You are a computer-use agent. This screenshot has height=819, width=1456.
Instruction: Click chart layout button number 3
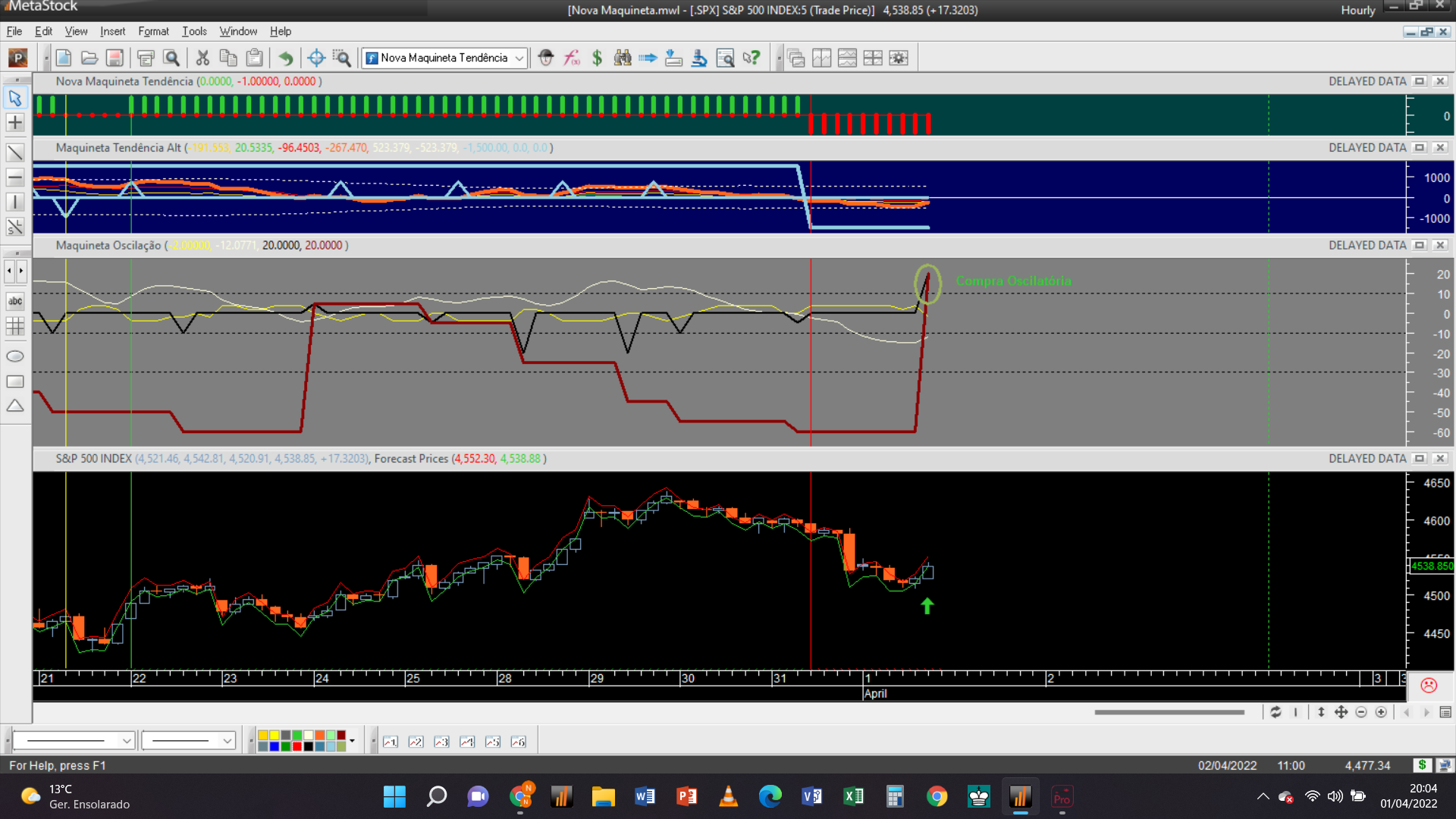pyautogui.click(x=441, y=742)
